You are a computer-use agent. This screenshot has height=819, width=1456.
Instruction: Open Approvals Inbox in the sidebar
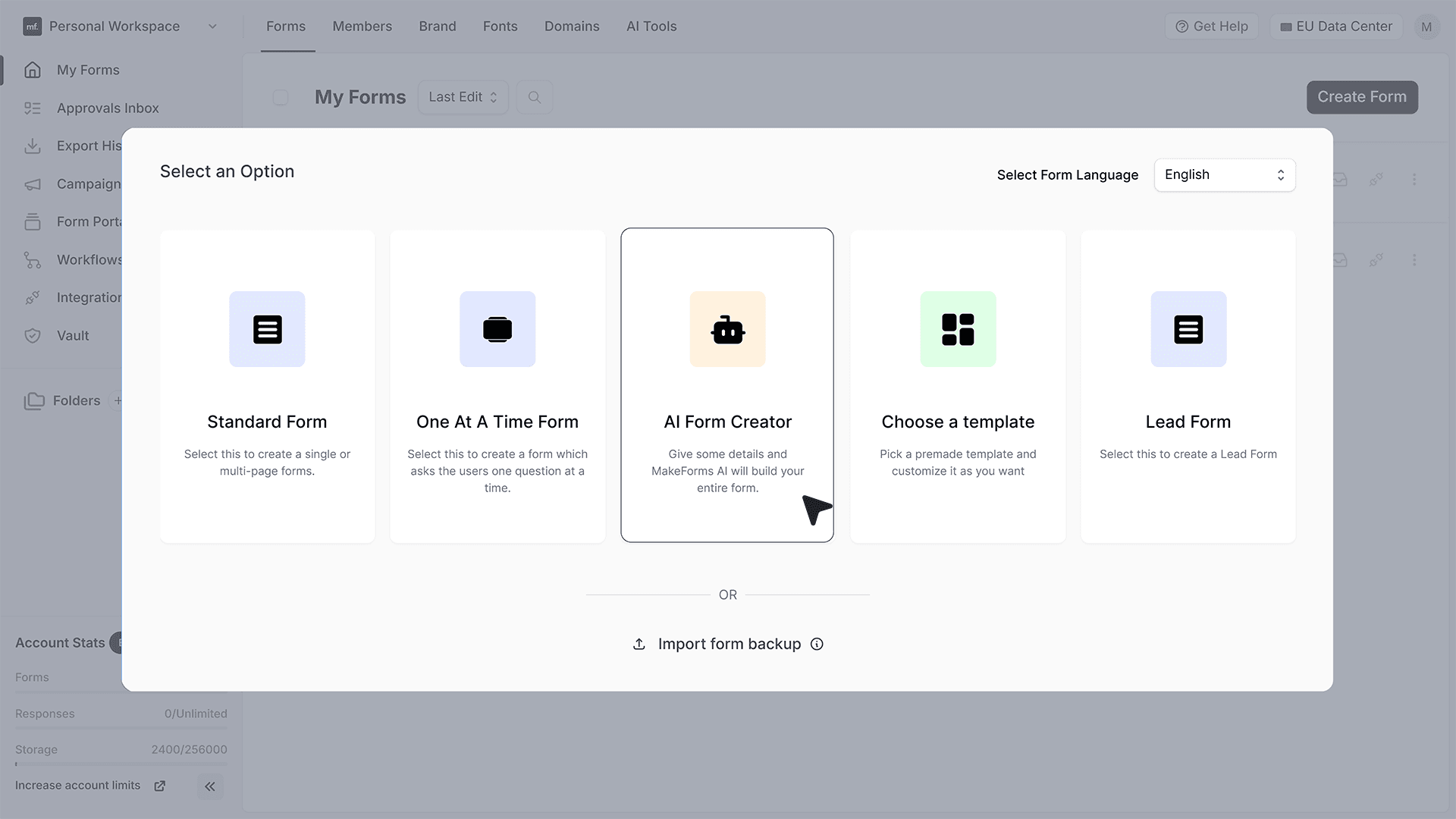[x=108, y=108]
